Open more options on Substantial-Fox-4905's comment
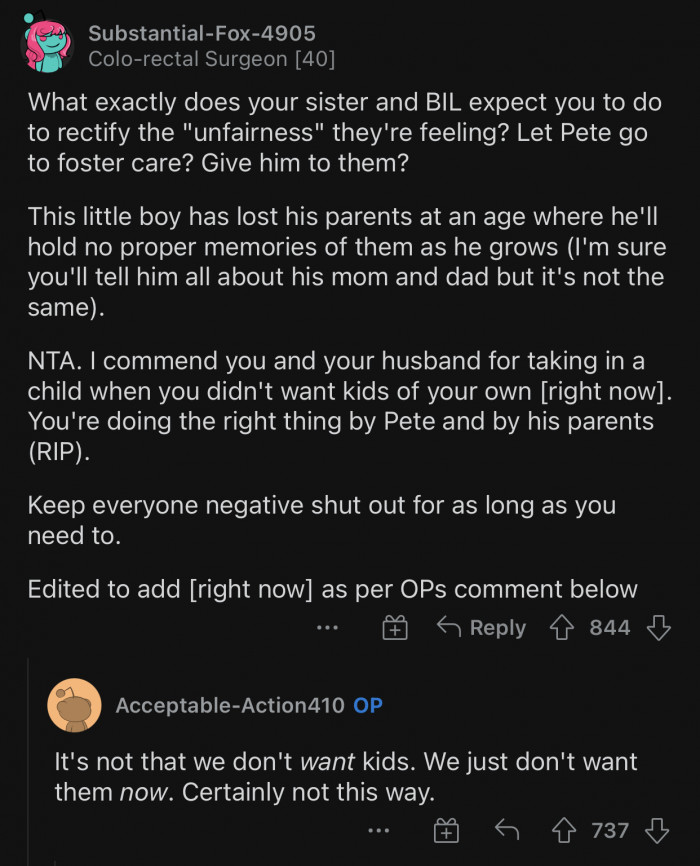This screenshot has width=700, height=866. click(x=327, y=628)
